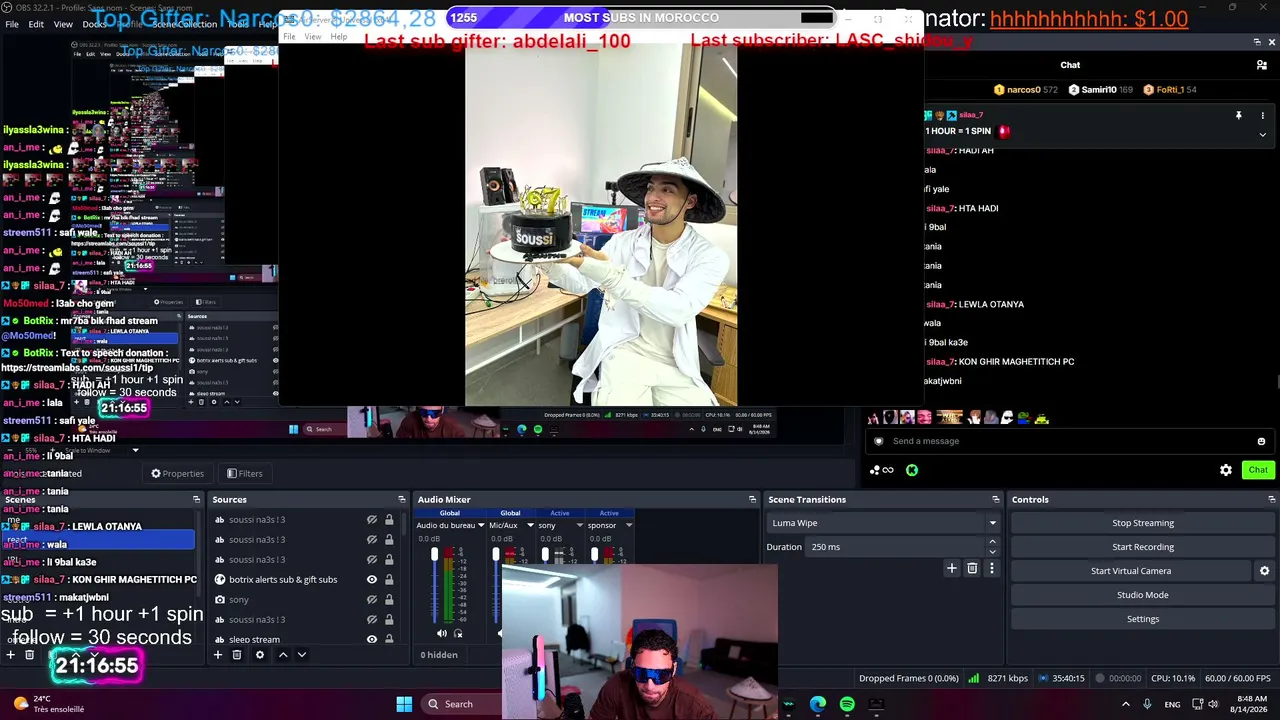Click the Properties button above Scenes
Viewport: 1280px width, 720px height.
tap(177, 474)
